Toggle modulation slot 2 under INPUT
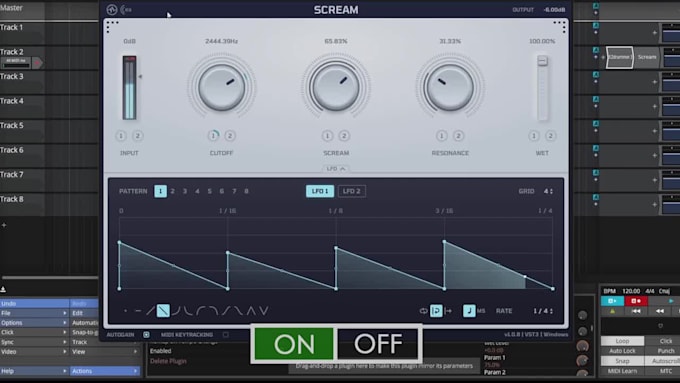 pos(138,136)
